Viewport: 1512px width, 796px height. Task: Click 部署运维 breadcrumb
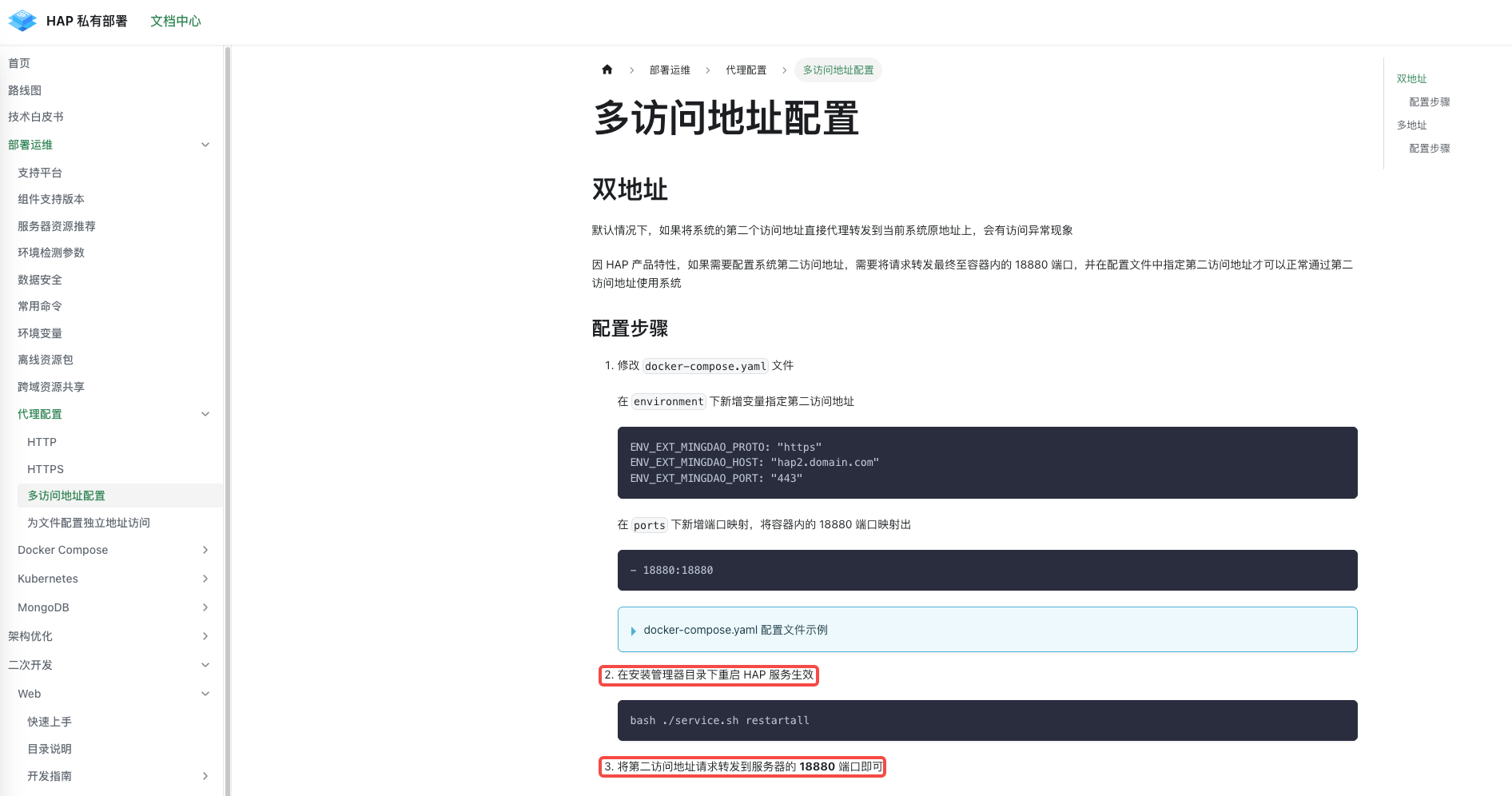[670, 70]
